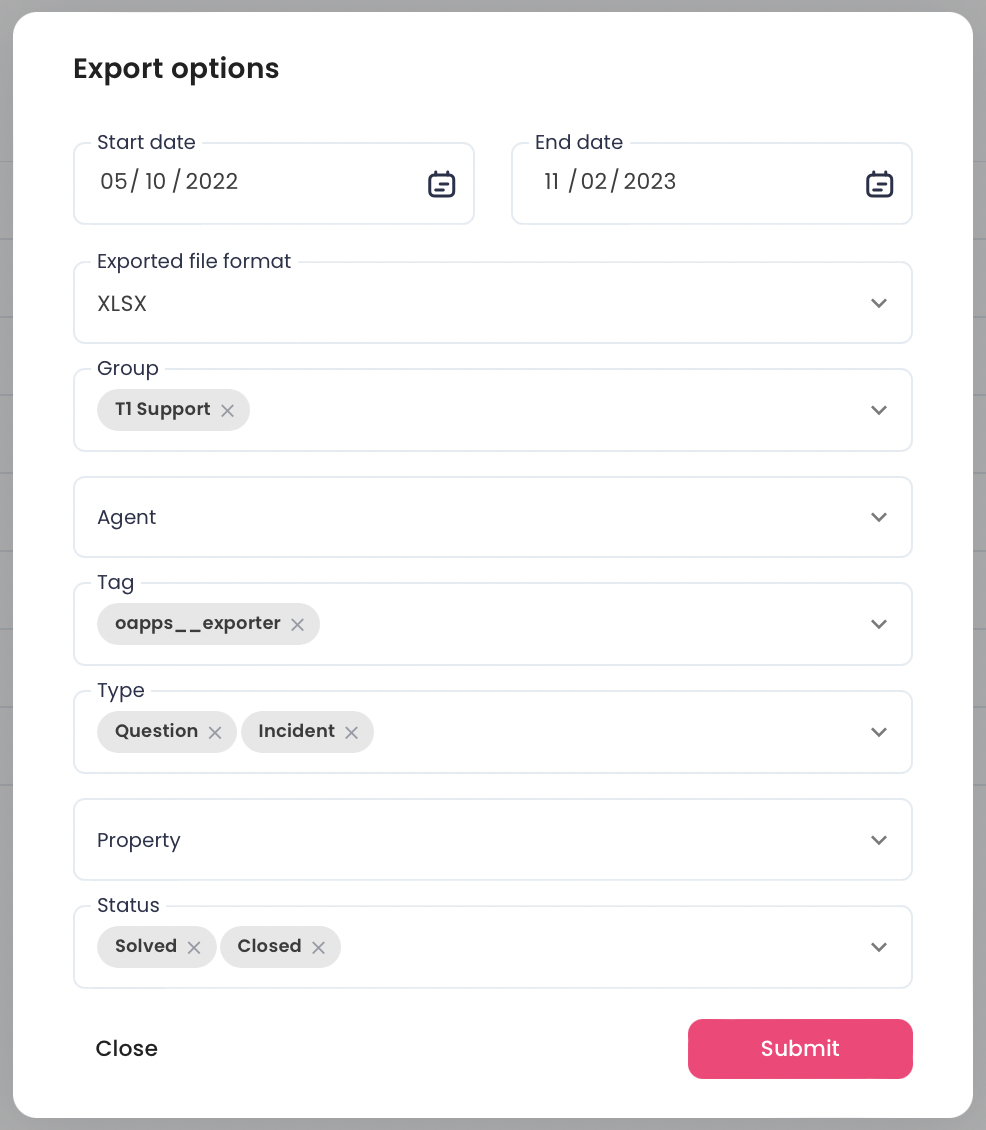This screenshot has width=986, height=1130.
Task: Submit the export options
Action: 800,1049
